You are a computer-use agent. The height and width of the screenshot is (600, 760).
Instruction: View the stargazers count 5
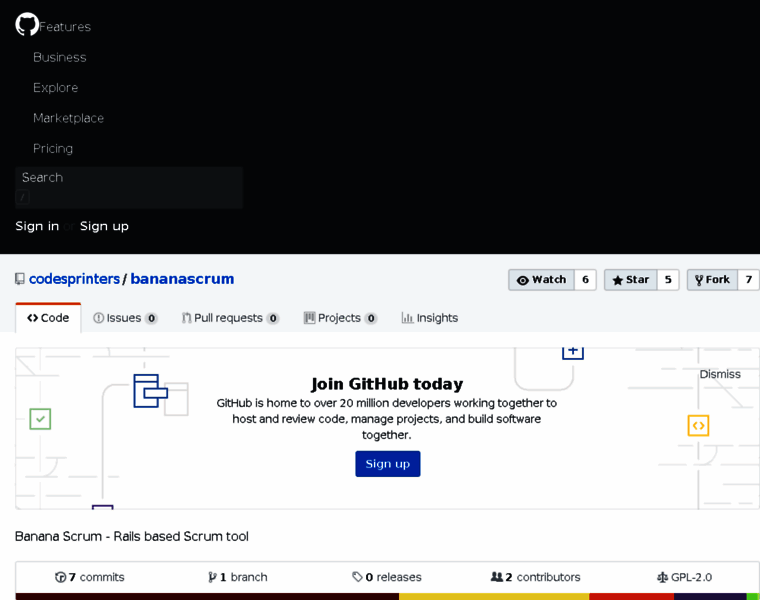coord(668,280)
